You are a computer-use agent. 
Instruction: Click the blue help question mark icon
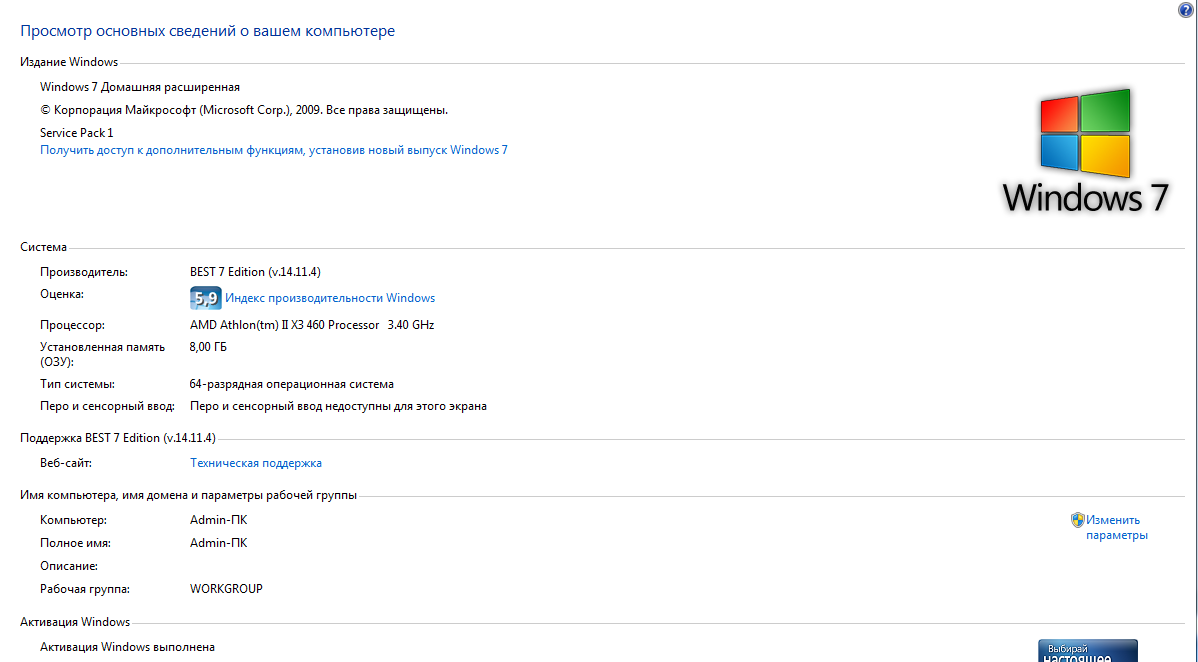[x=1186, y=9]
